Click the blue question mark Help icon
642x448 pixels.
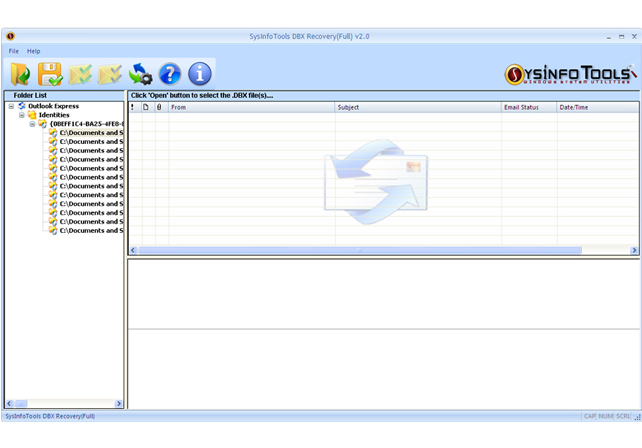coord(170,73)
